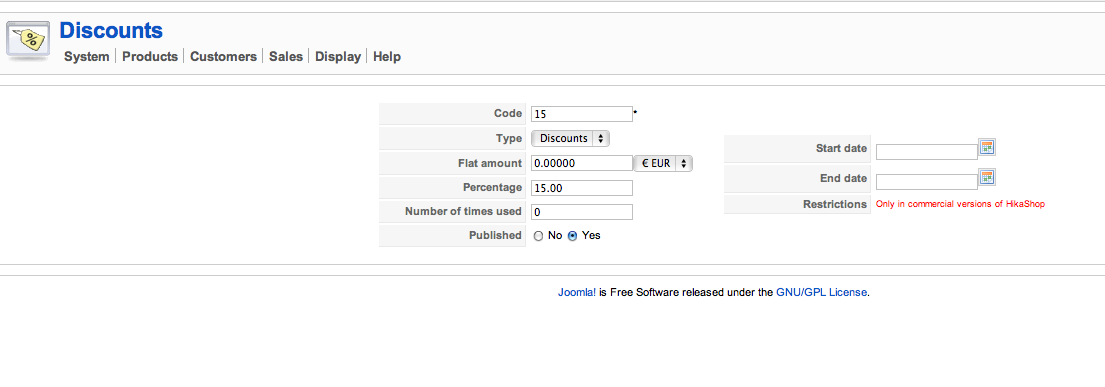Open the Start date calendar picker icon

[x=987, y=147]
